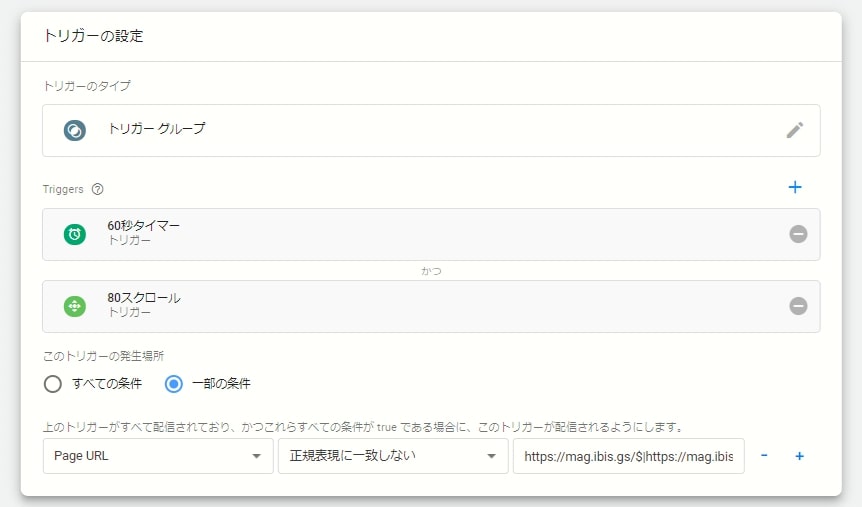Add a trigger with the blue plus icon

794,187
